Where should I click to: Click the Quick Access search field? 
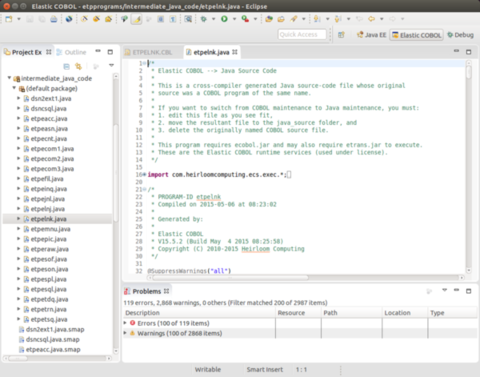302,34
